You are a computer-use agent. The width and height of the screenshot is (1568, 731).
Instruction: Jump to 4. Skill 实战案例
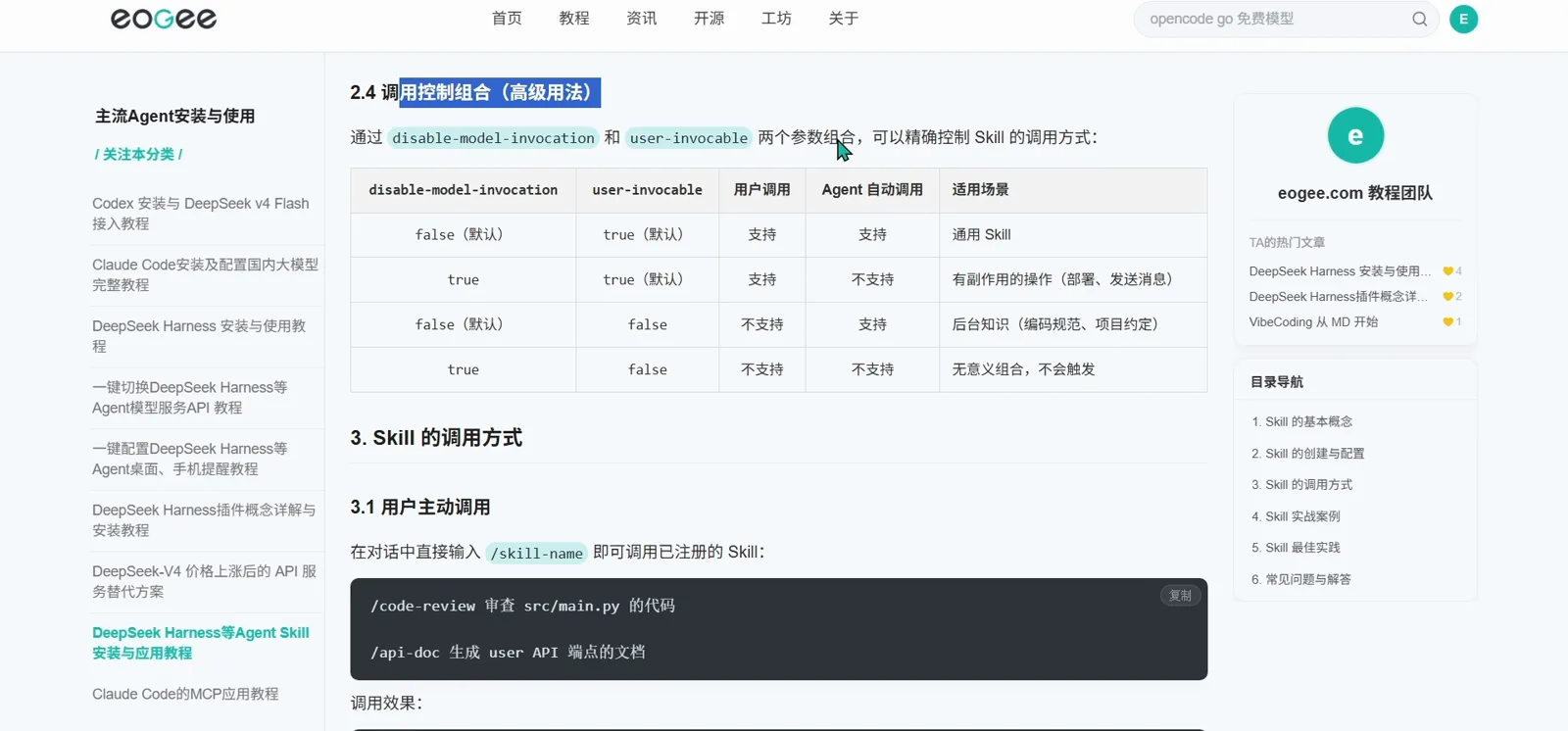pyautogui.click(x=1296, y=516)
